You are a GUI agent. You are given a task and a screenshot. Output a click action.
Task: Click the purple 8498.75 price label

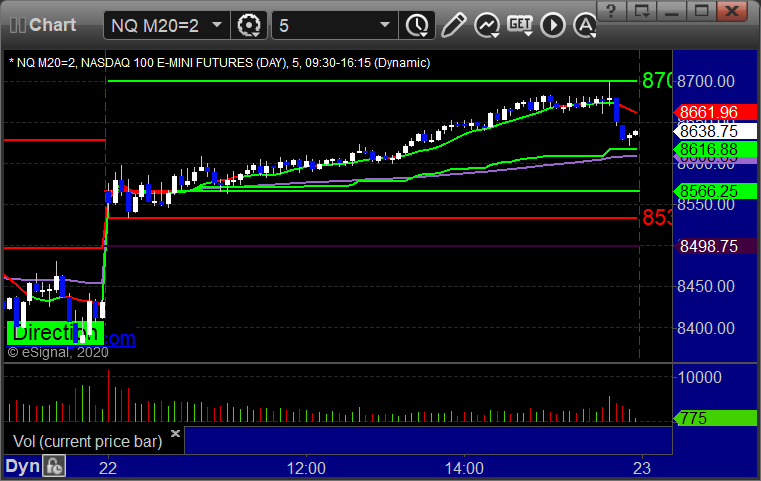coord(715,246)
